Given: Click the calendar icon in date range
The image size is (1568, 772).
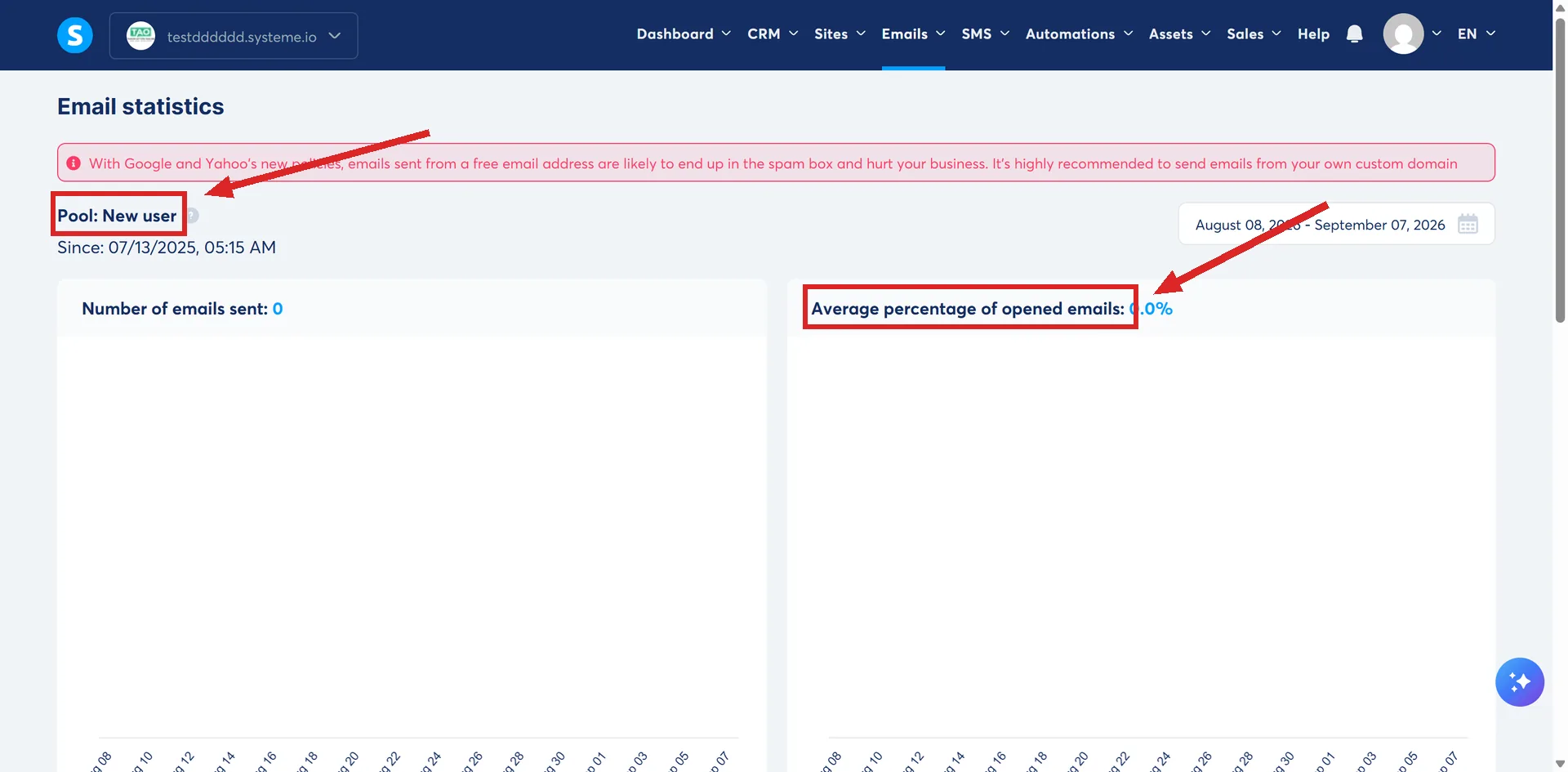Looking at the screenshot, I should [1468, 224].
